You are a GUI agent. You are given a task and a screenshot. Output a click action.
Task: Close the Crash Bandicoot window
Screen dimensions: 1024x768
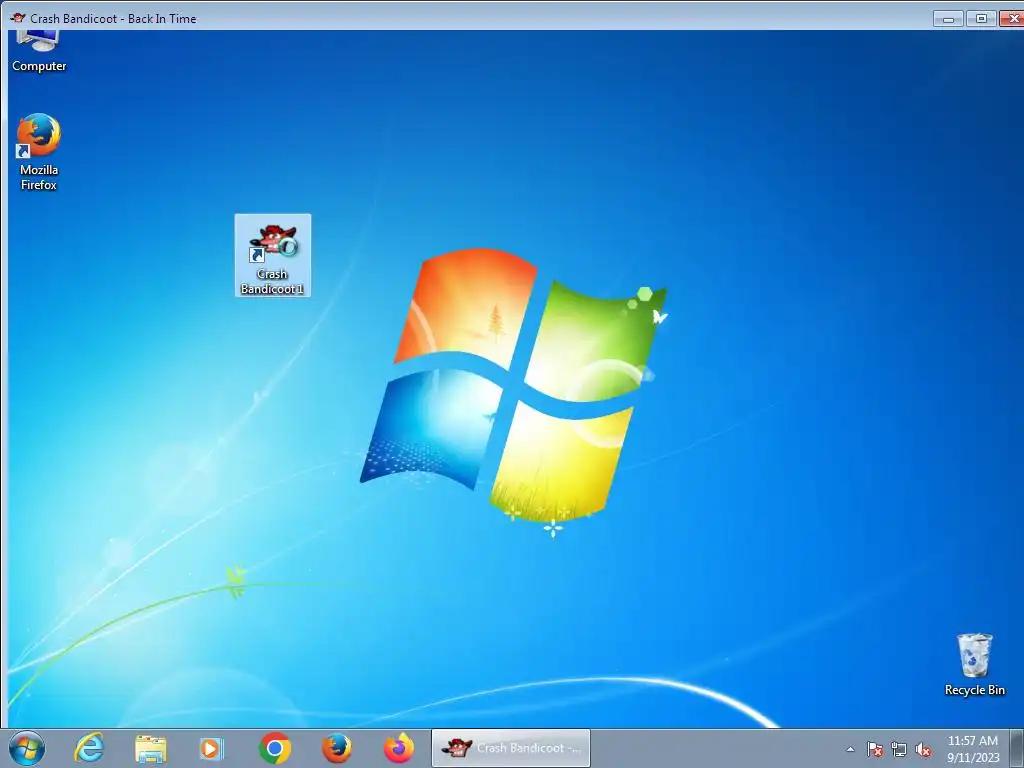[x=1013, y=18]
